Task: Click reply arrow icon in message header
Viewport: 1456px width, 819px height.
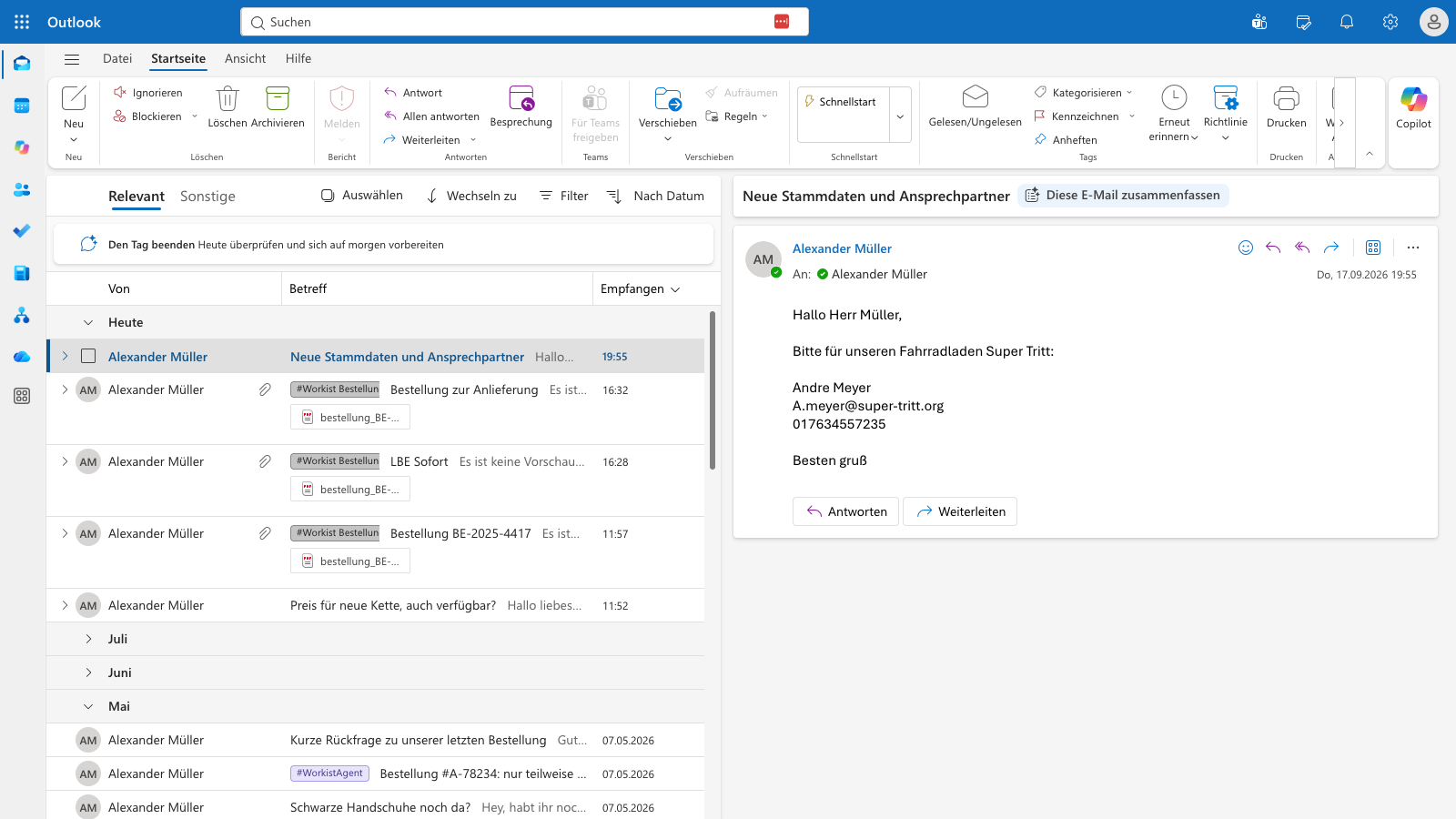Action: 1273,248
